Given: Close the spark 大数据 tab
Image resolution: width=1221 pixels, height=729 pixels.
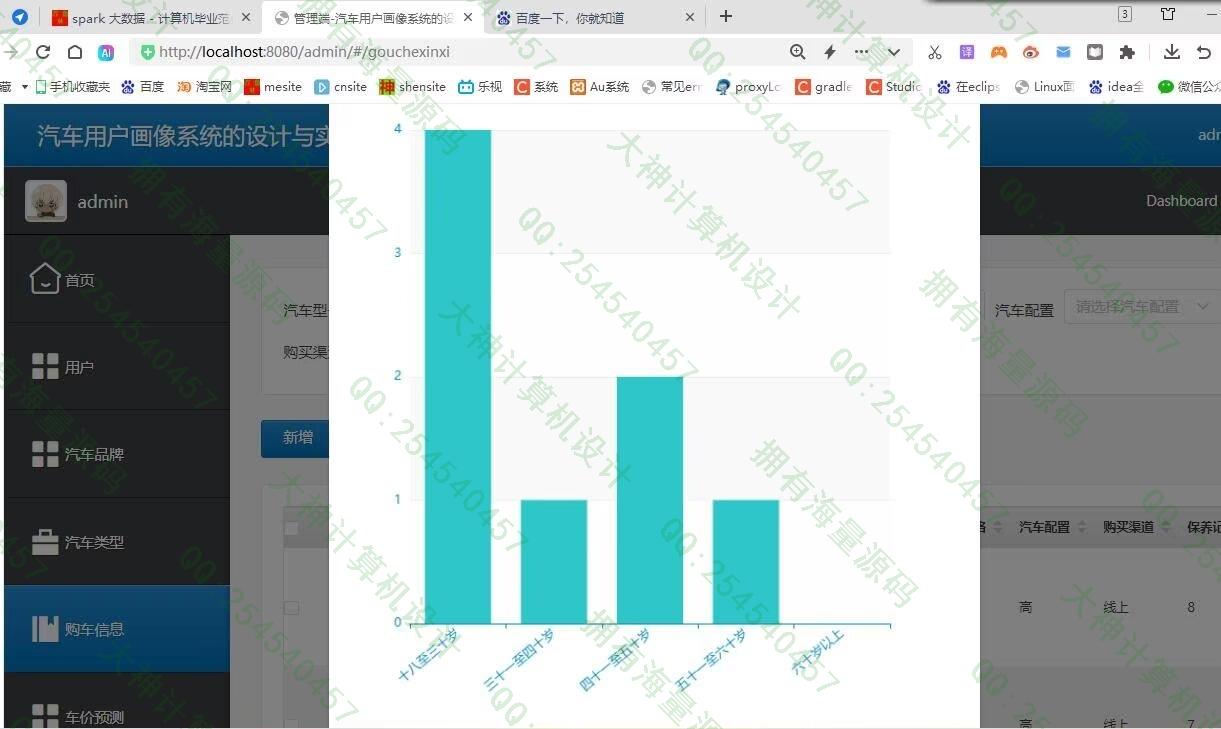Looking at the screenshot, I should click(x=246, y=17).
